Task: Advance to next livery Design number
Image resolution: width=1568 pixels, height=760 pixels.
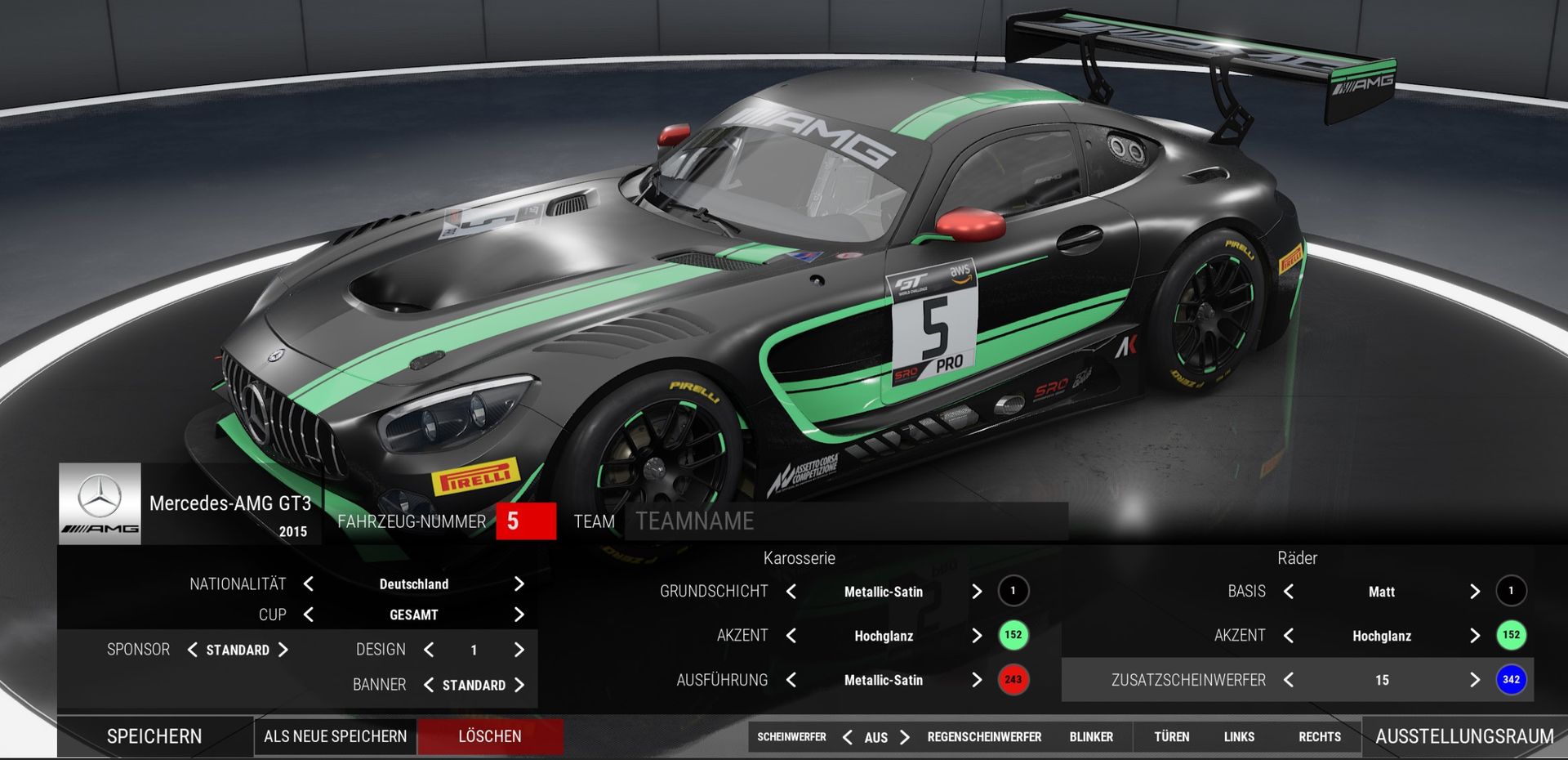Action: (519, 650)
